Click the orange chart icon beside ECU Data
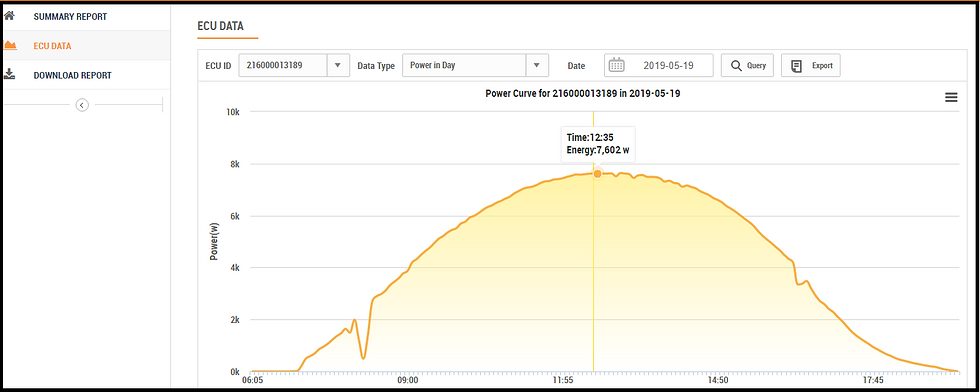Screen dimensions: 980x392 (9, 45)
